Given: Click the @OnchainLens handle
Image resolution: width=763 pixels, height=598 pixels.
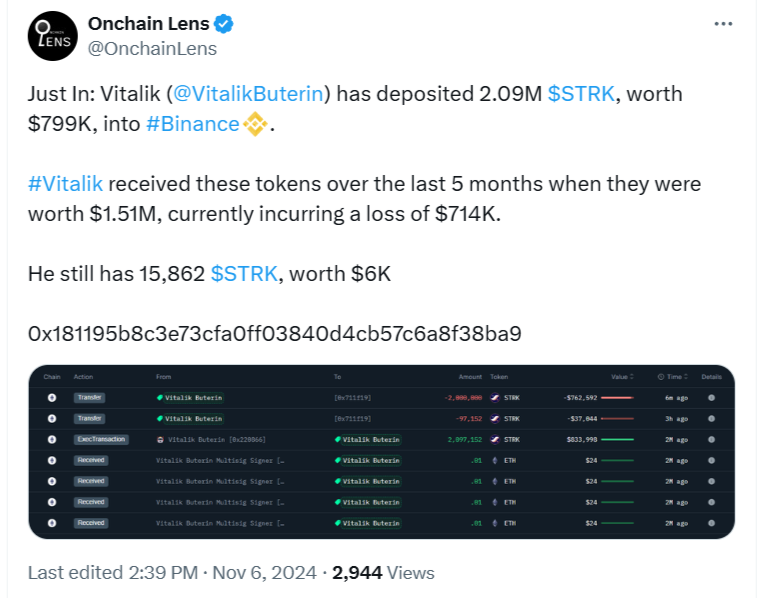Looking at the screenshot, I should tap(152, 48).
